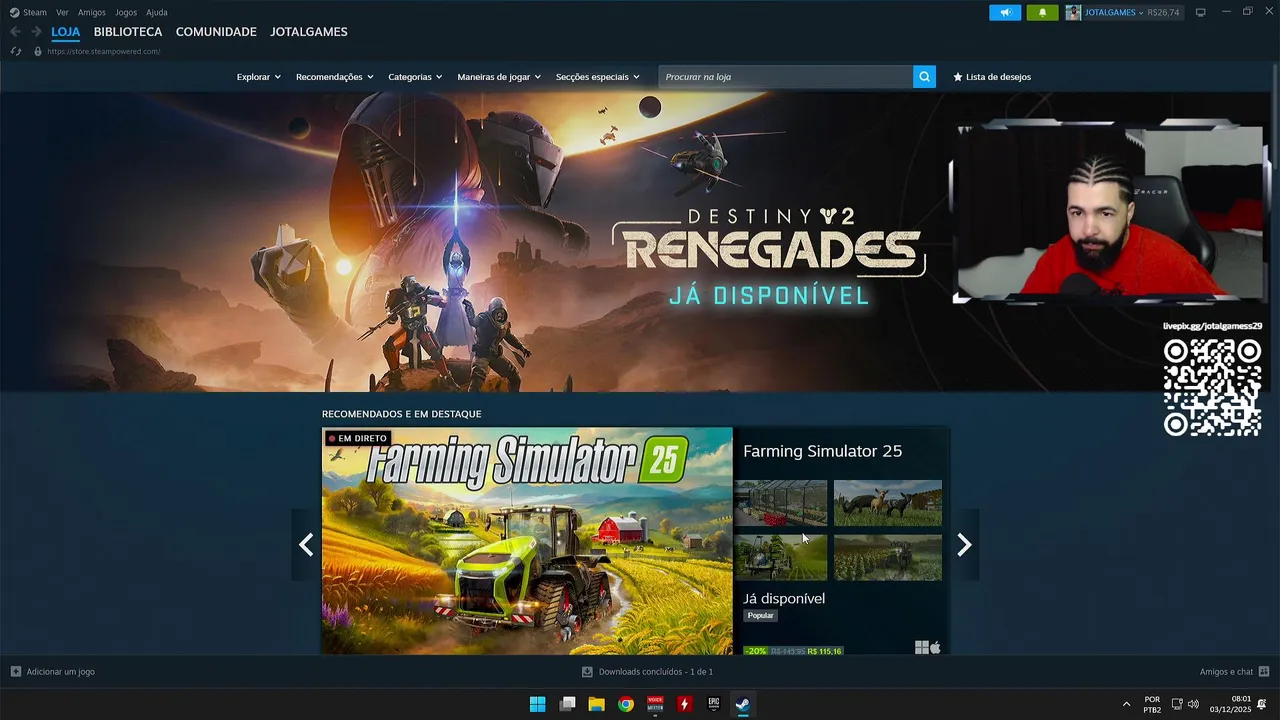This screenshot has height=720, width=1280.
Task: Click Adicionar um jogo
Action: tap(61, 671)
